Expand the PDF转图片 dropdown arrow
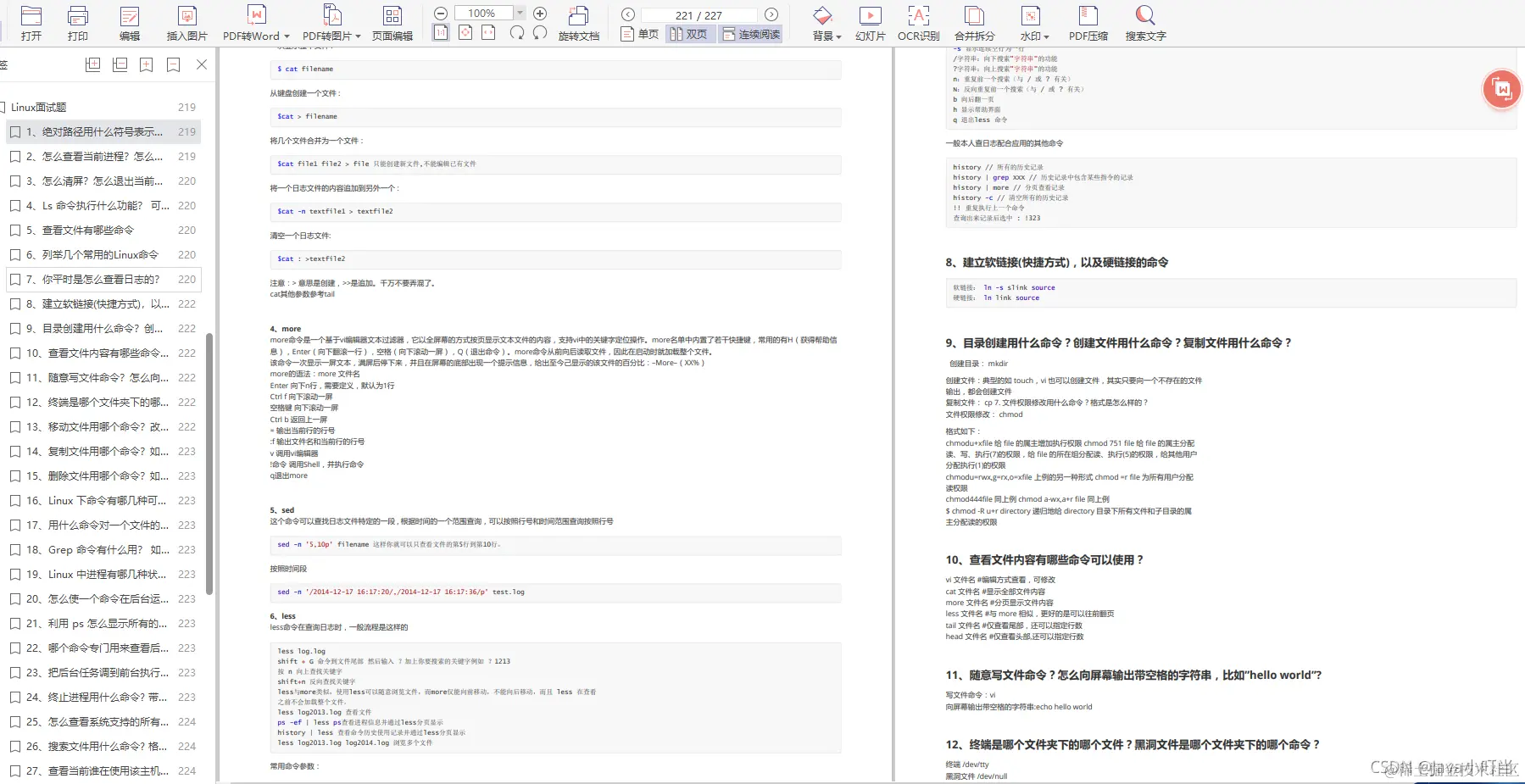This screenshot has height=784, width=1525. tap(358, 36)
